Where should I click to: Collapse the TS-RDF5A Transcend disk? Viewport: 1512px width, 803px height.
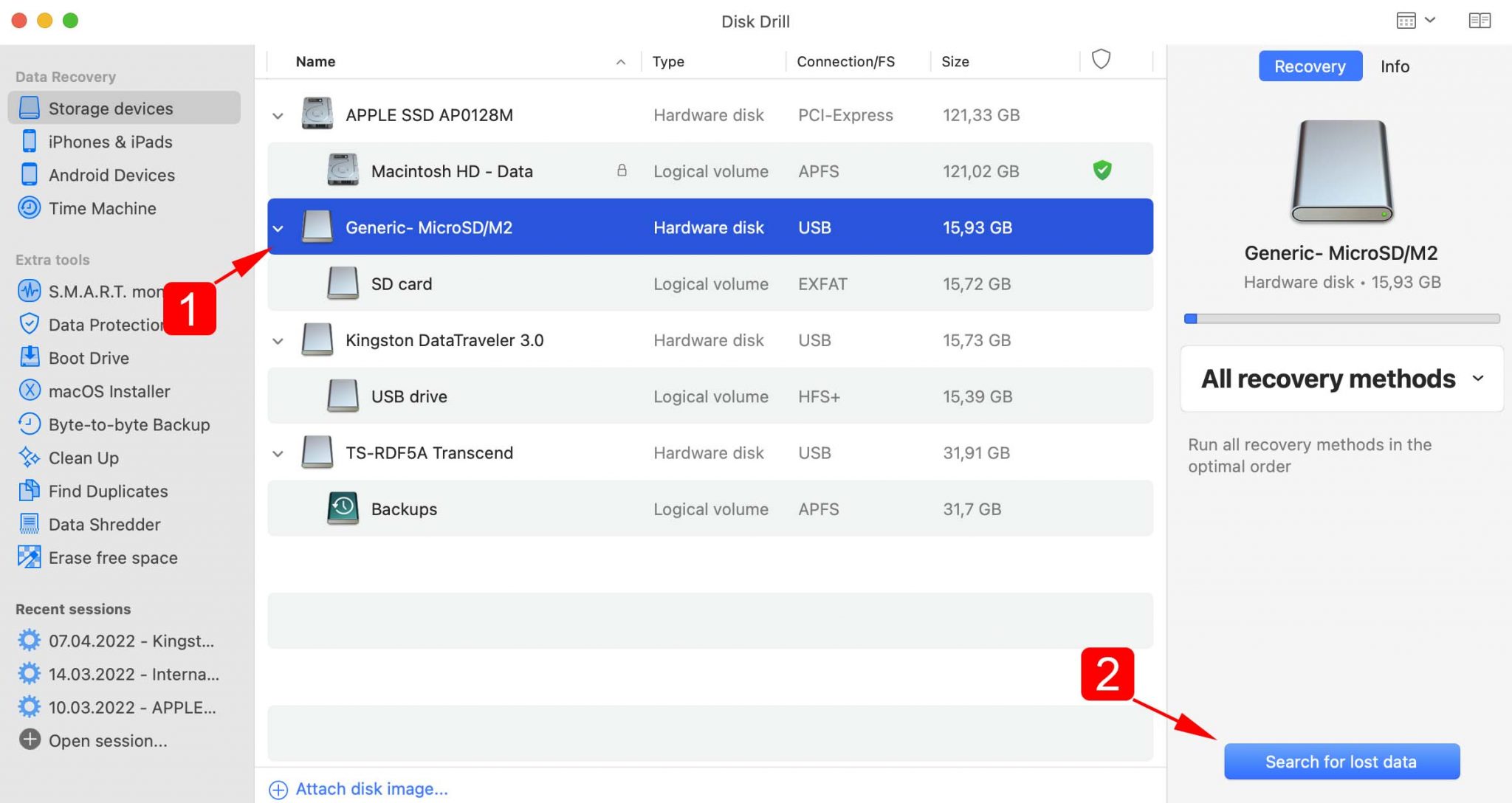tap(278, 454)
